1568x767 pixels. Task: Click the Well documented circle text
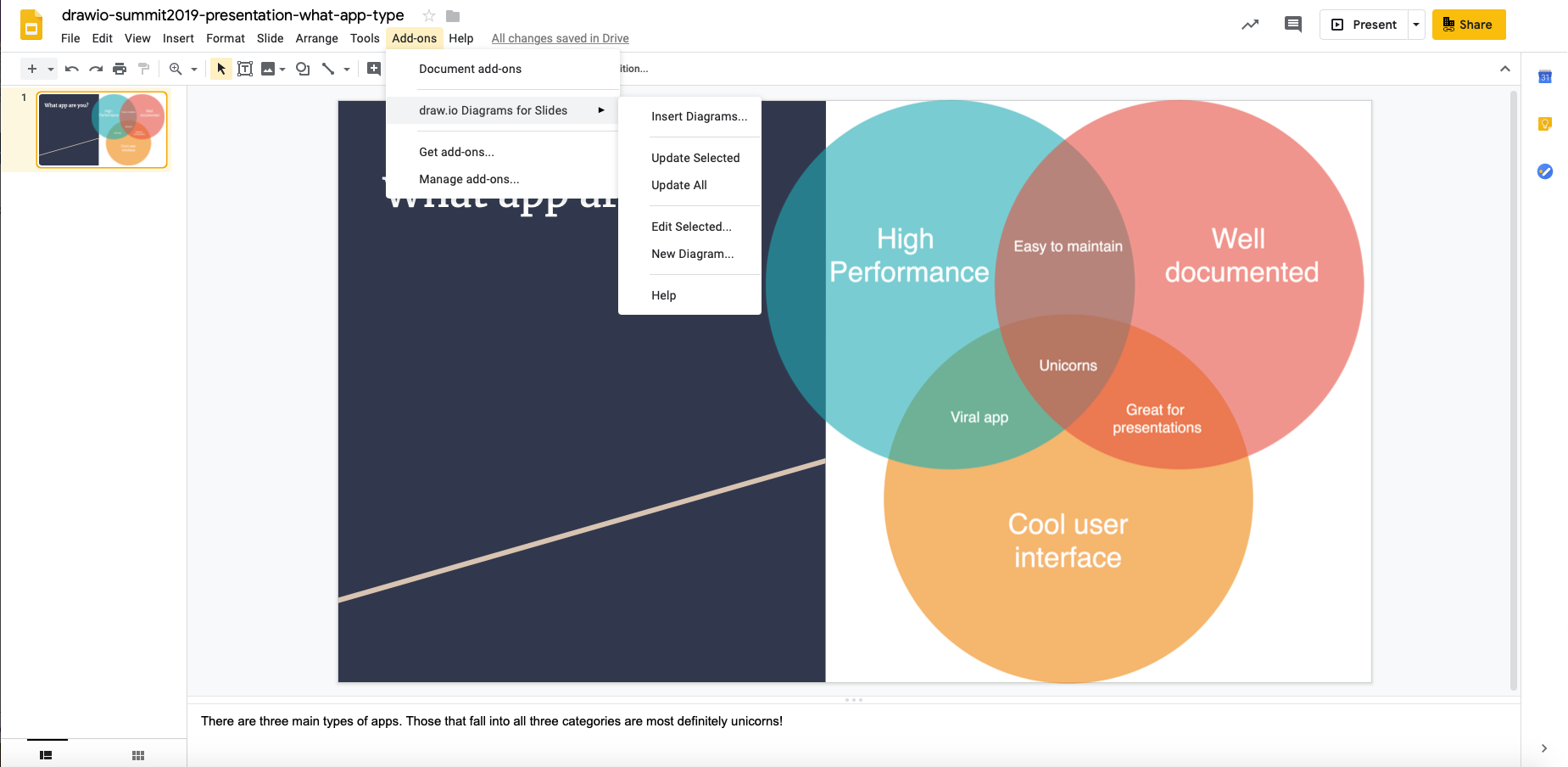(x=1242, y=255)
